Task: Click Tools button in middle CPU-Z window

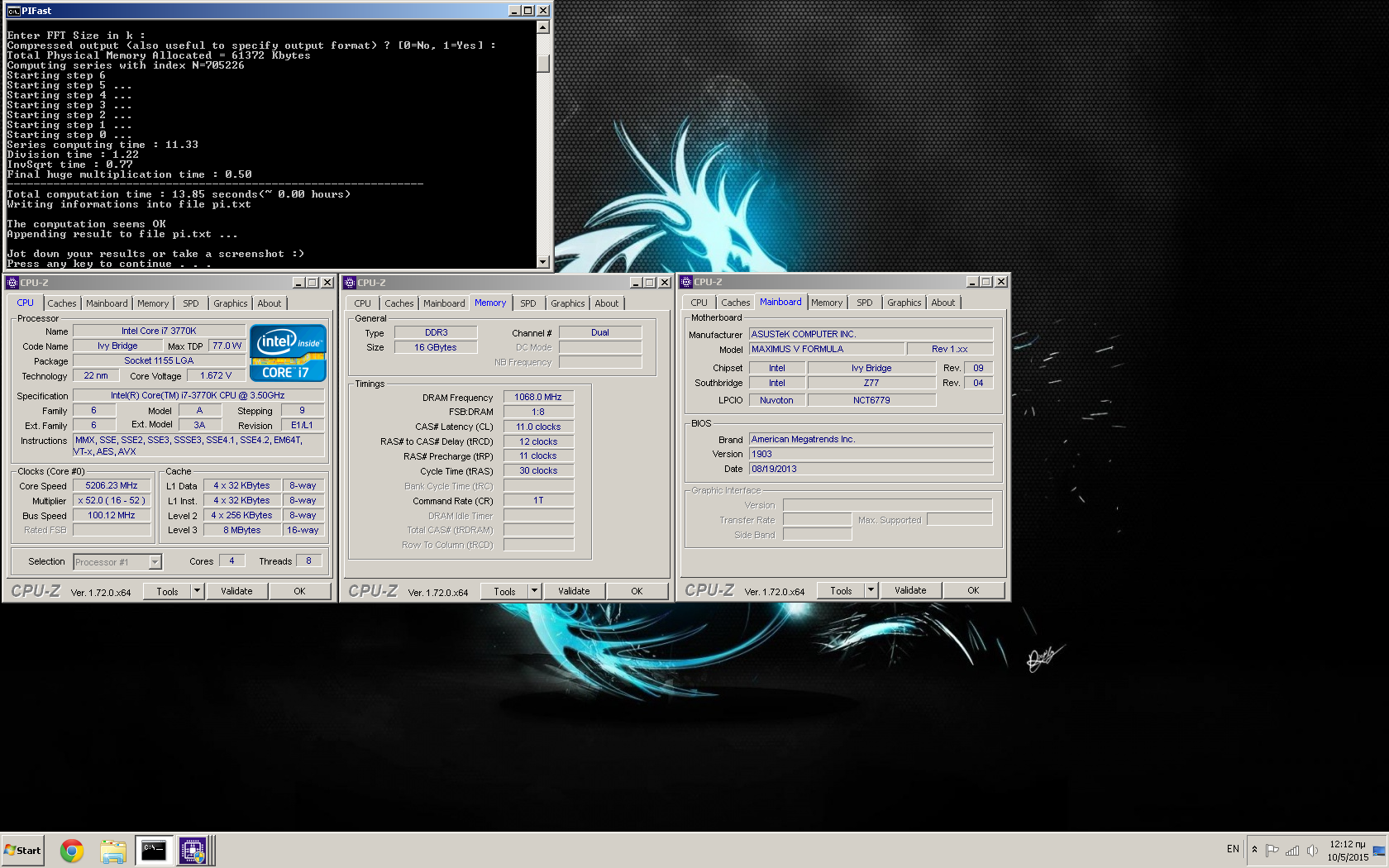Action: click(505, 591)
